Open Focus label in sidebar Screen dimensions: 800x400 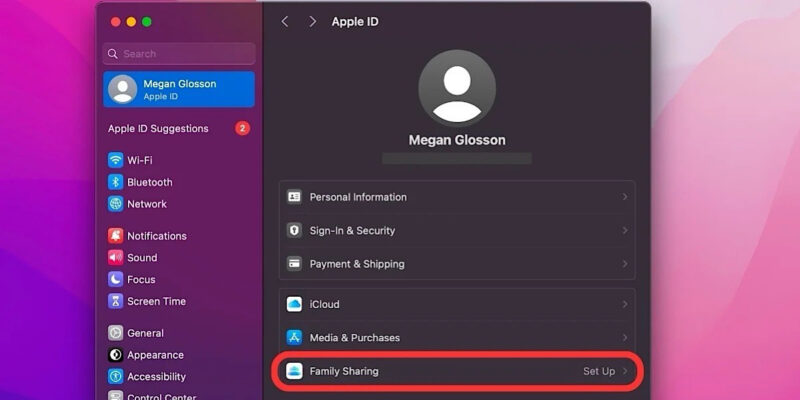(141, 280)
